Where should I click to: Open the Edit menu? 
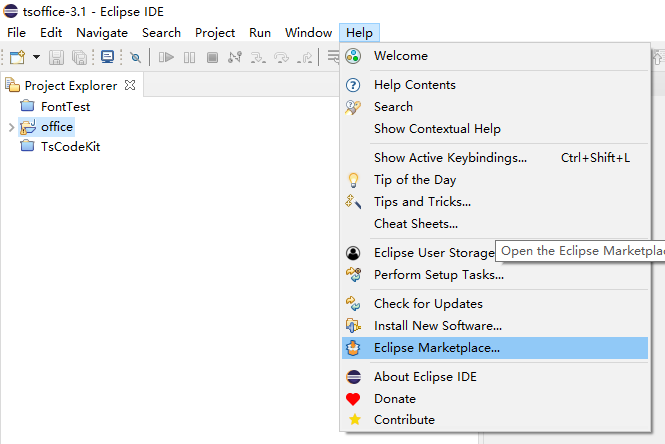pyautogui.click(x=51, y=33)
